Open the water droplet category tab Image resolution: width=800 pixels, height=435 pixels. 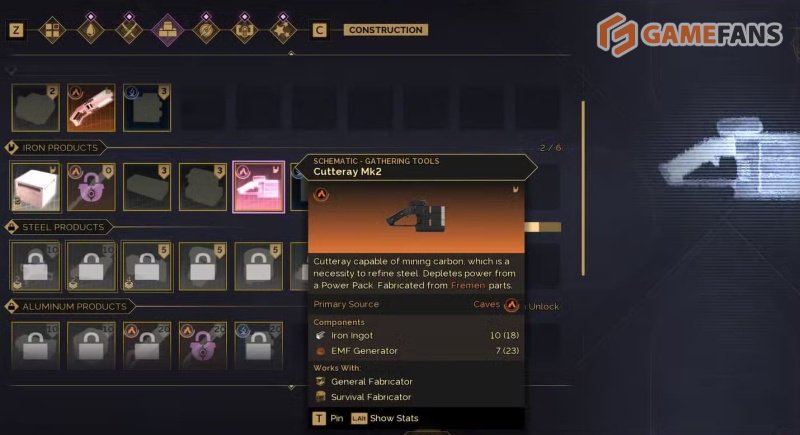[91, 31]
